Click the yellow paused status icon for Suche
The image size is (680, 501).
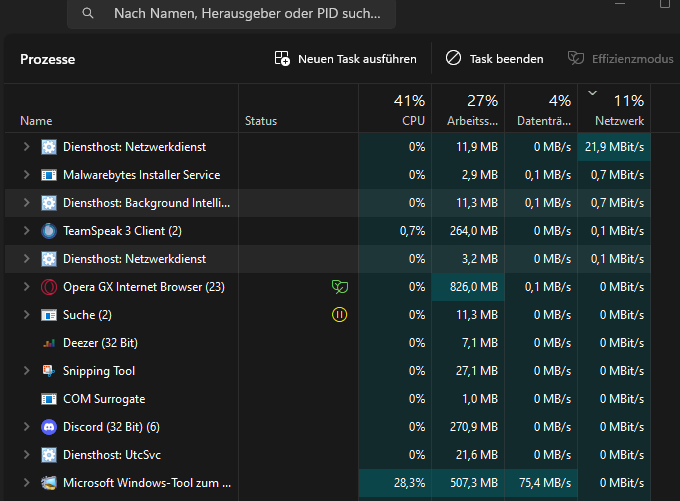coord(340,315)
